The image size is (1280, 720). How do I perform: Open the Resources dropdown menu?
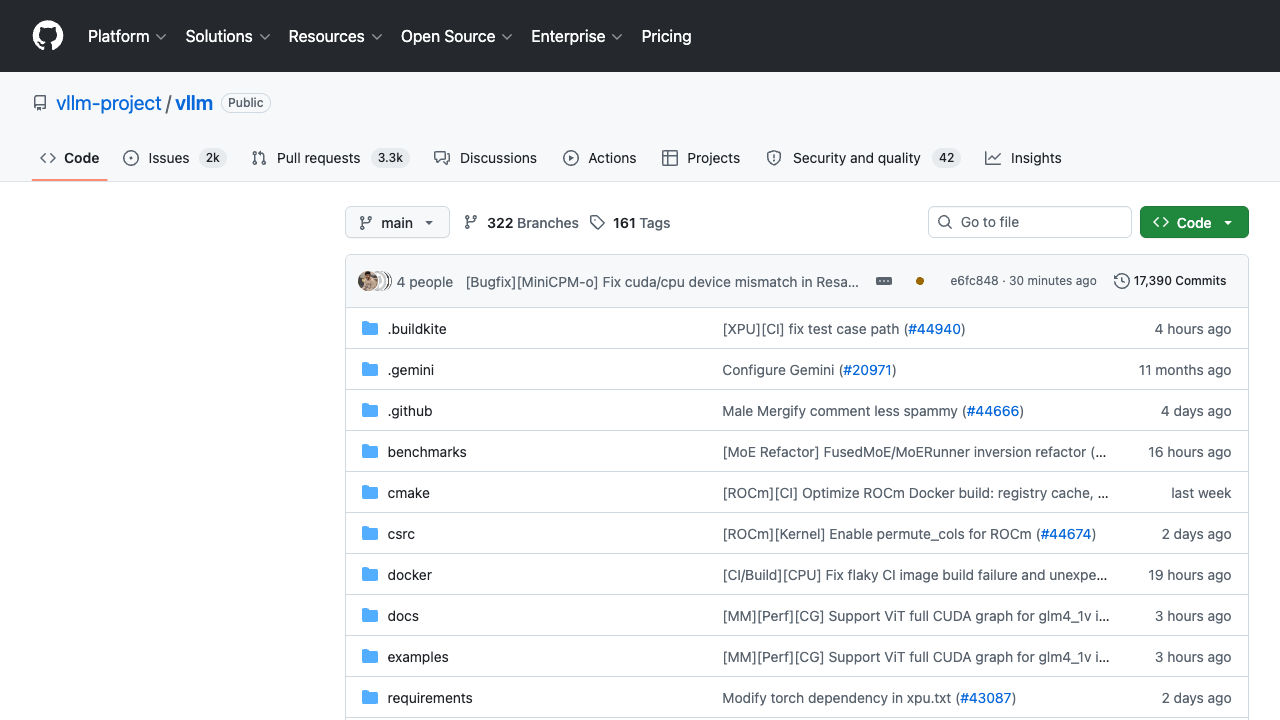[335, 36]
